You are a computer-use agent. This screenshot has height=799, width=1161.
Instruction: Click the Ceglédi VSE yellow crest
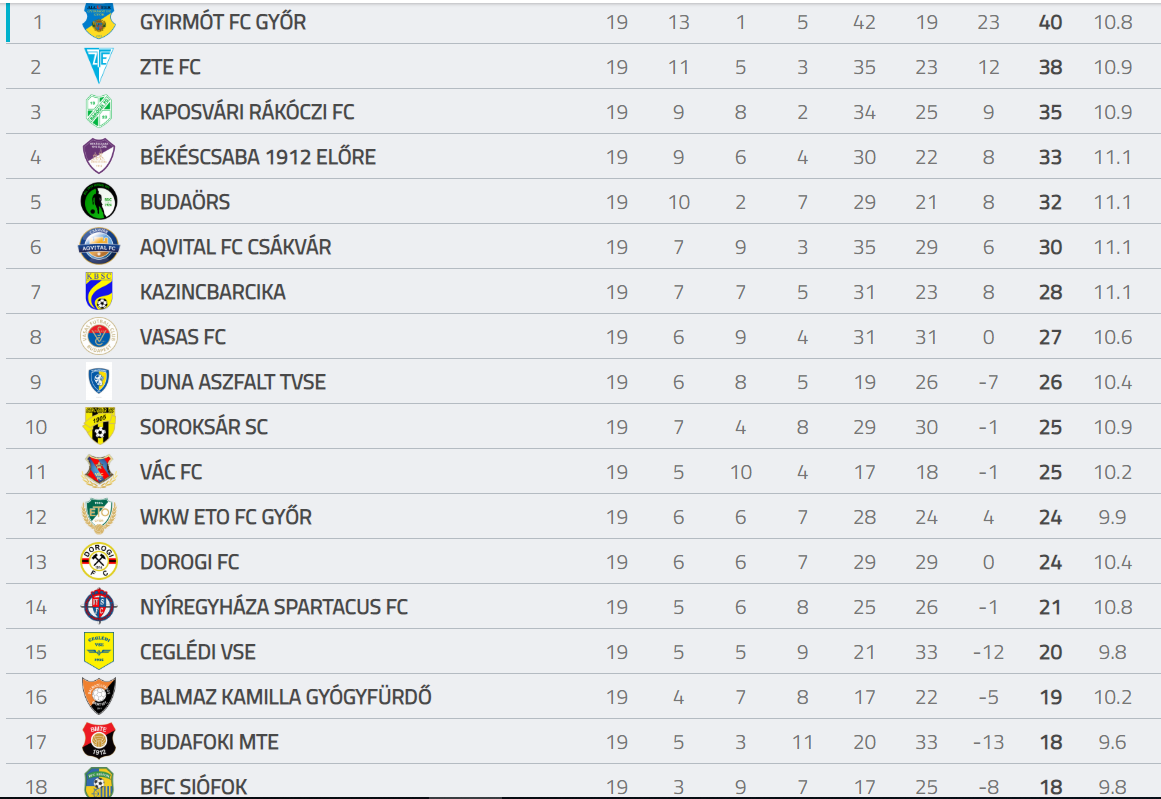point(98,652)
